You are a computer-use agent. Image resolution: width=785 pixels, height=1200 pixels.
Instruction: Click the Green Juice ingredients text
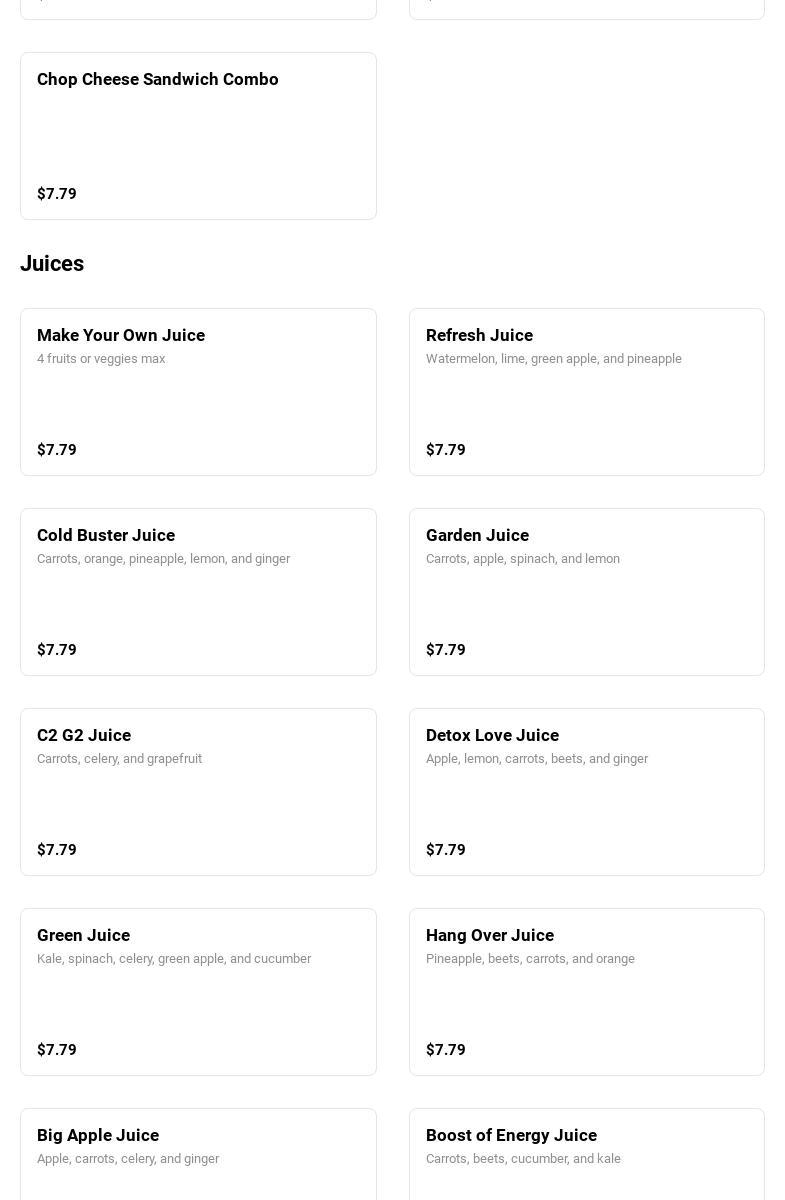click(174, 959)
